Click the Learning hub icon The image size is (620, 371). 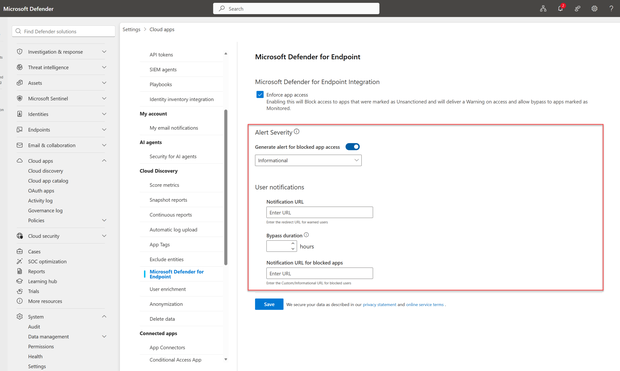click(19, 281)
